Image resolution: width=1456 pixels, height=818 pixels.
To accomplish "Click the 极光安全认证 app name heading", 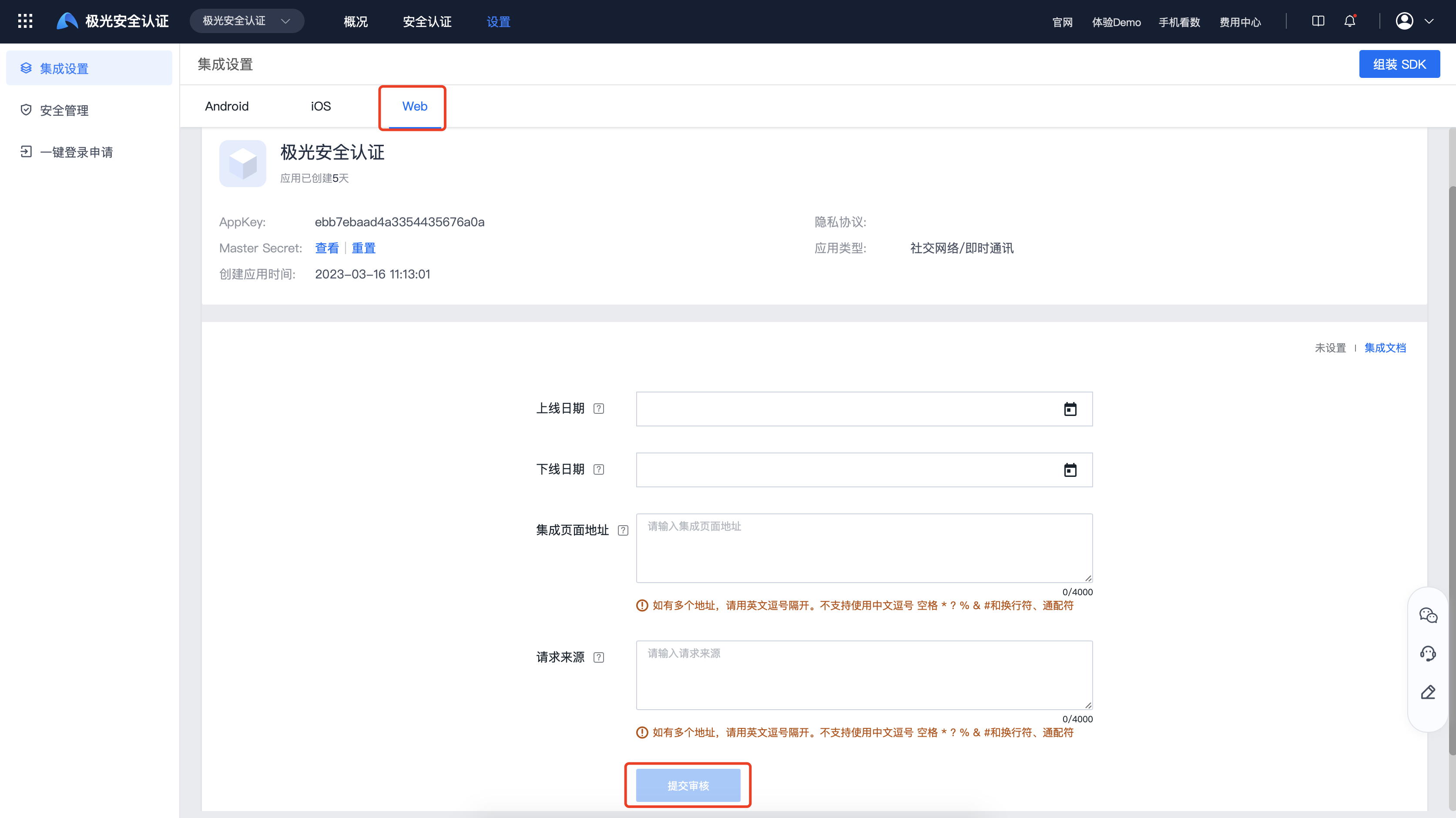I will pos(332,152).
